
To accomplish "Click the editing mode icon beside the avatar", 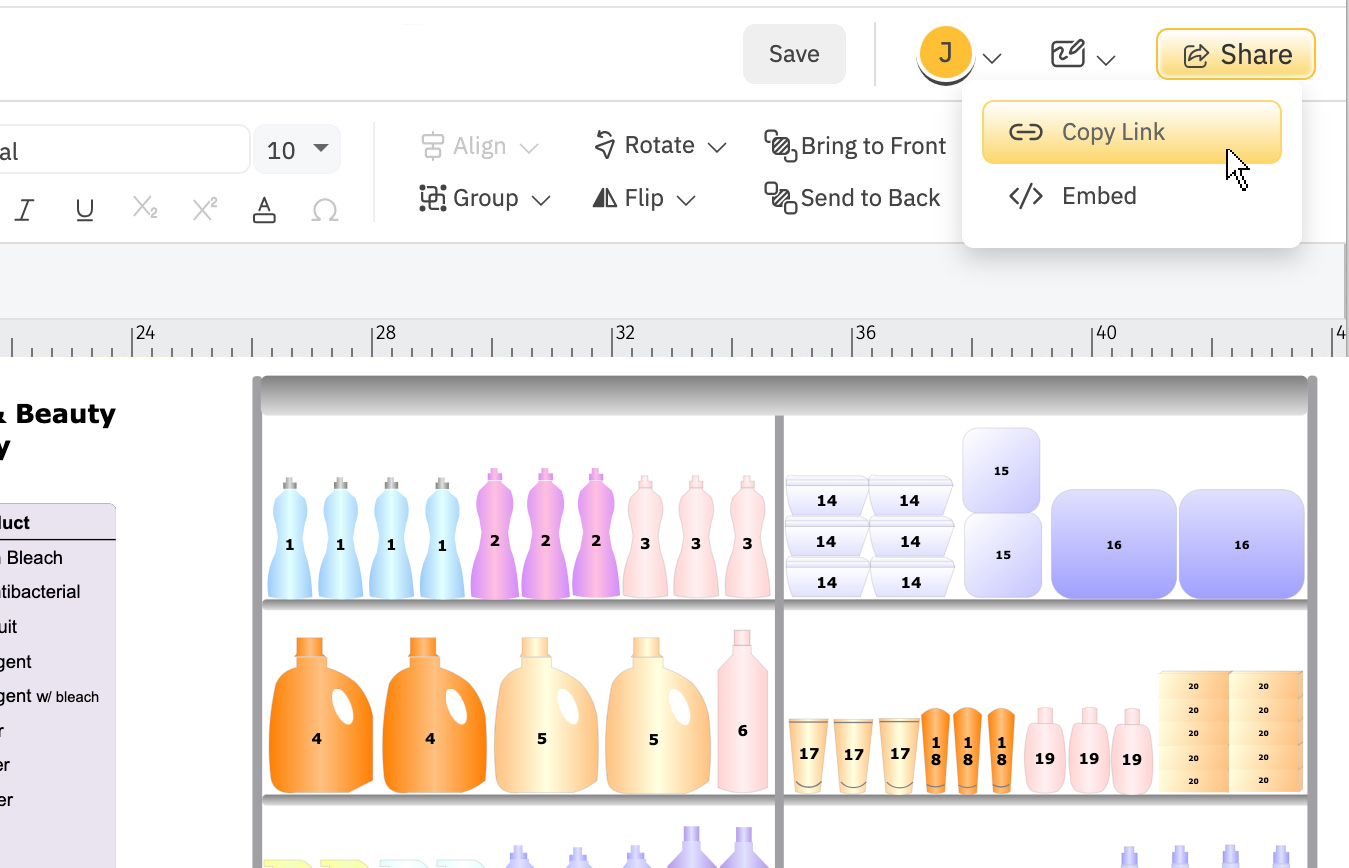I will tap(1067, 53).
